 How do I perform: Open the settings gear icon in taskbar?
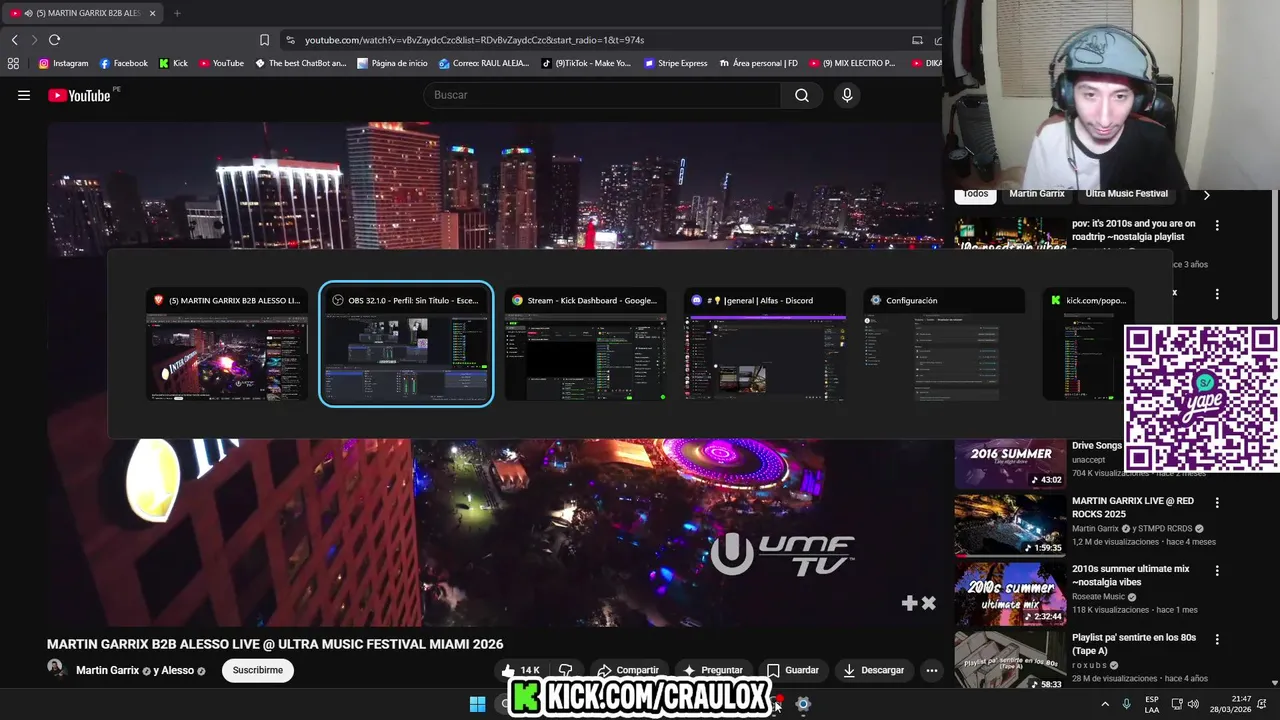[802, 704]
